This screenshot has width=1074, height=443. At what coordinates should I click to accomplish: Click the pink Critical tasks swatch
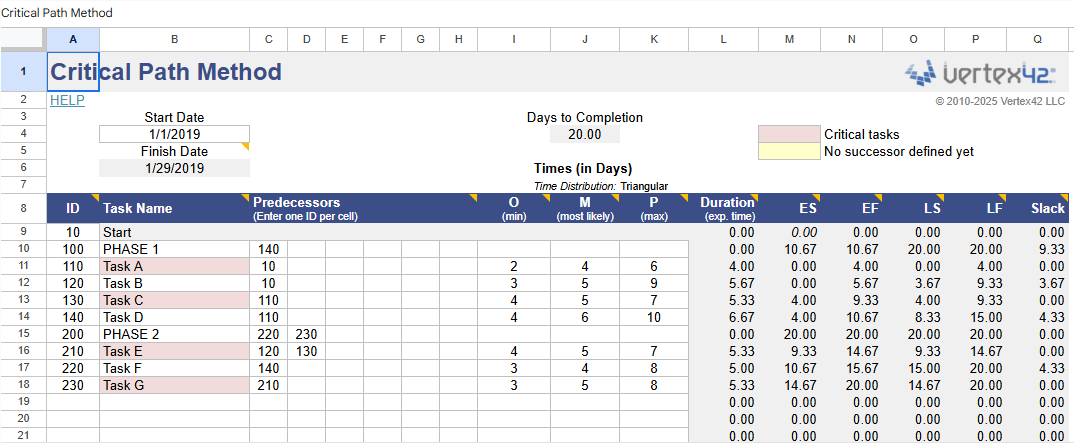click(788, 134)
